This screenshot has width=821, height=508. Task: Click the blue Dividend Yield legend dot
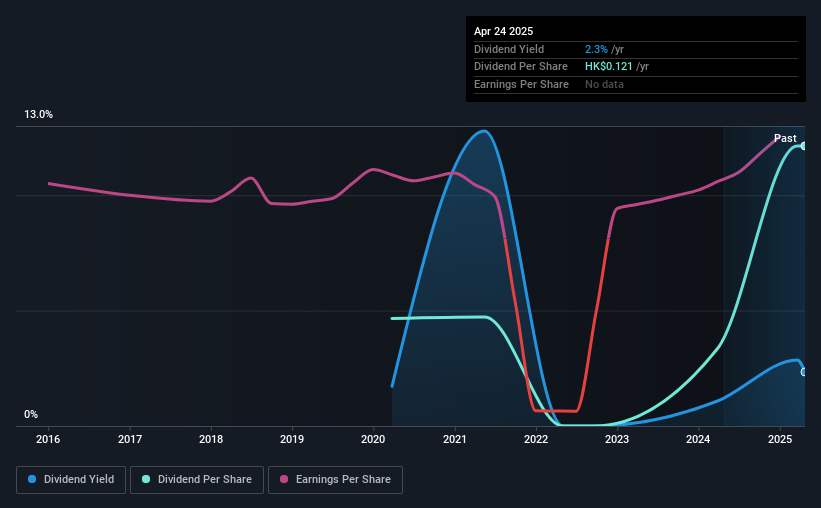(32, 479)
